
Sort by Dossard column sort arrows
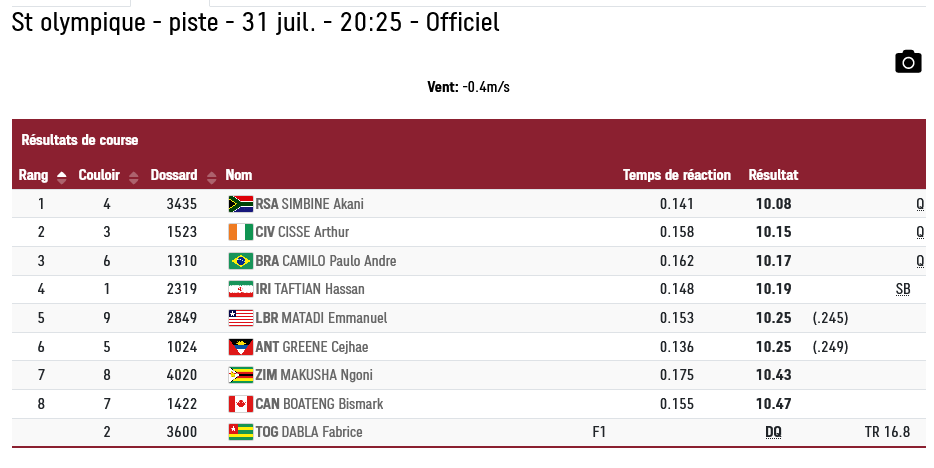[211, 177]
